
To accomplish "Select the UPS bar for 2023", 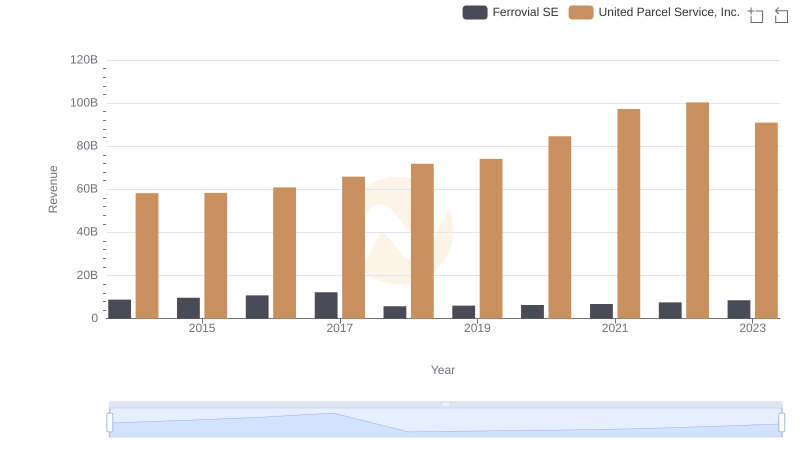I will click(x=766, y=221).
